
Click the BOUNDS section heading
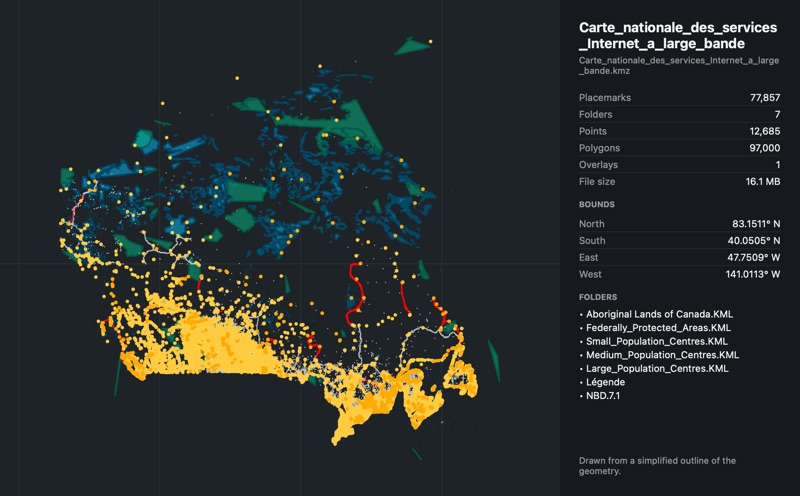[x=596, y=204]
